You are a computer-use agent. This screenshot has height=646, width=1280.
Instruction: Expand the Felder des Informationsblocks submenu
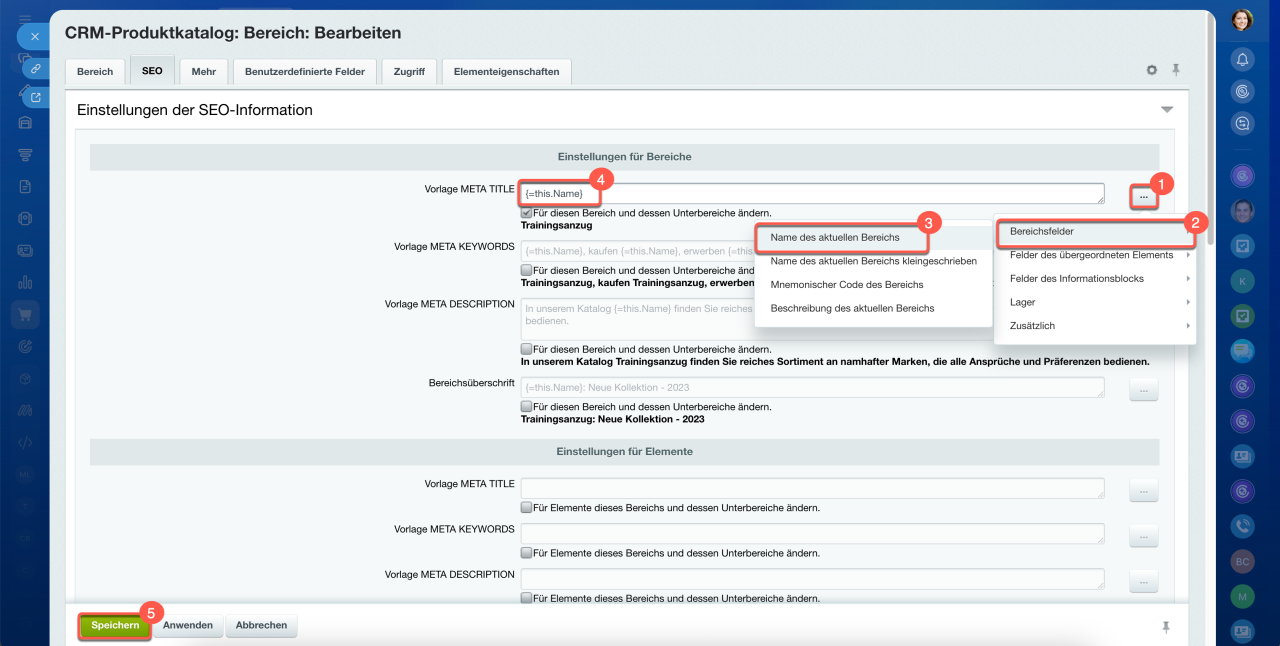point(1095,279)
